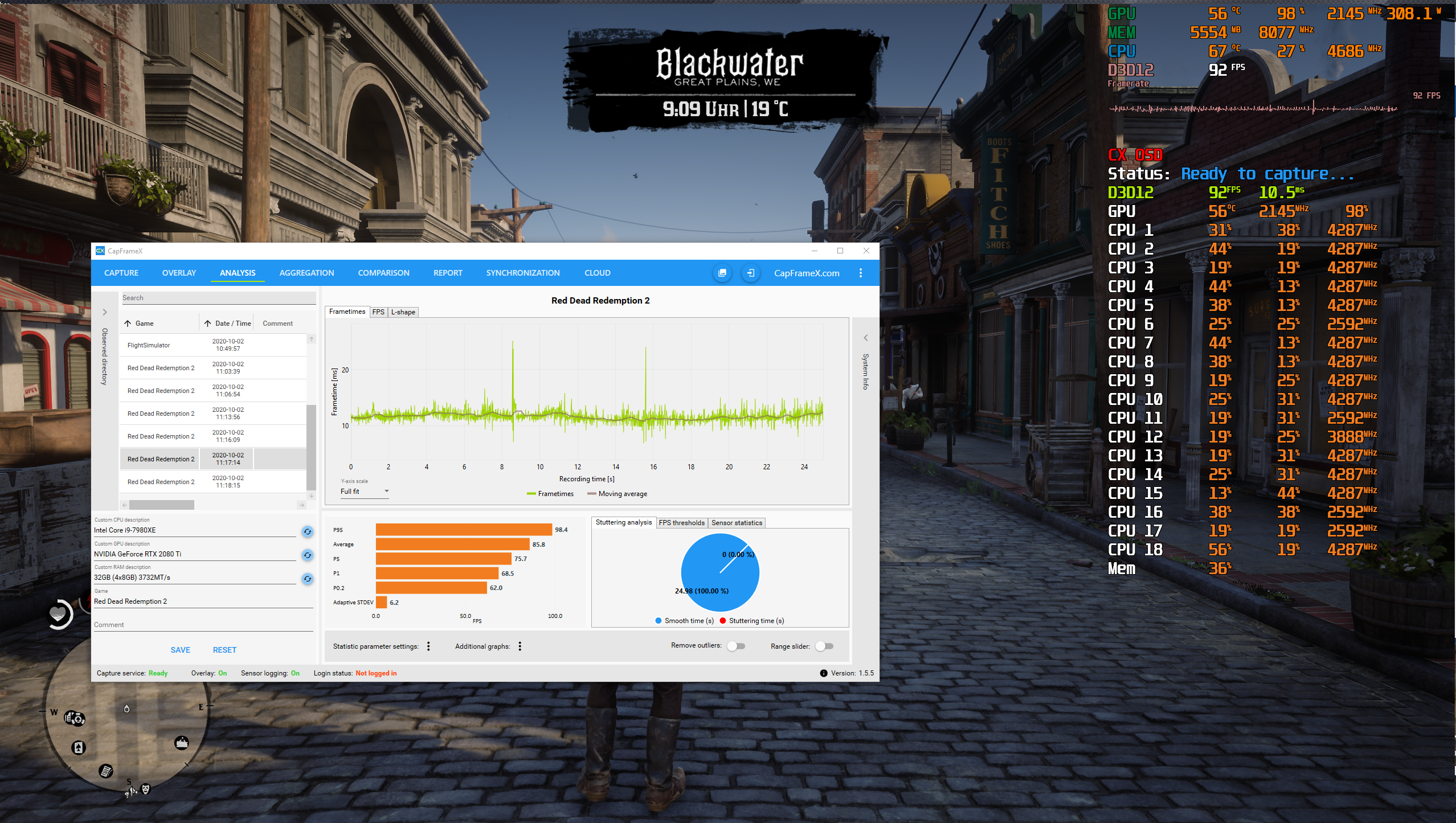Image resolution: width=1456 pixels, height=823 pixels.
Task: Click the login arrow icon in header
Action: point(751,273)
